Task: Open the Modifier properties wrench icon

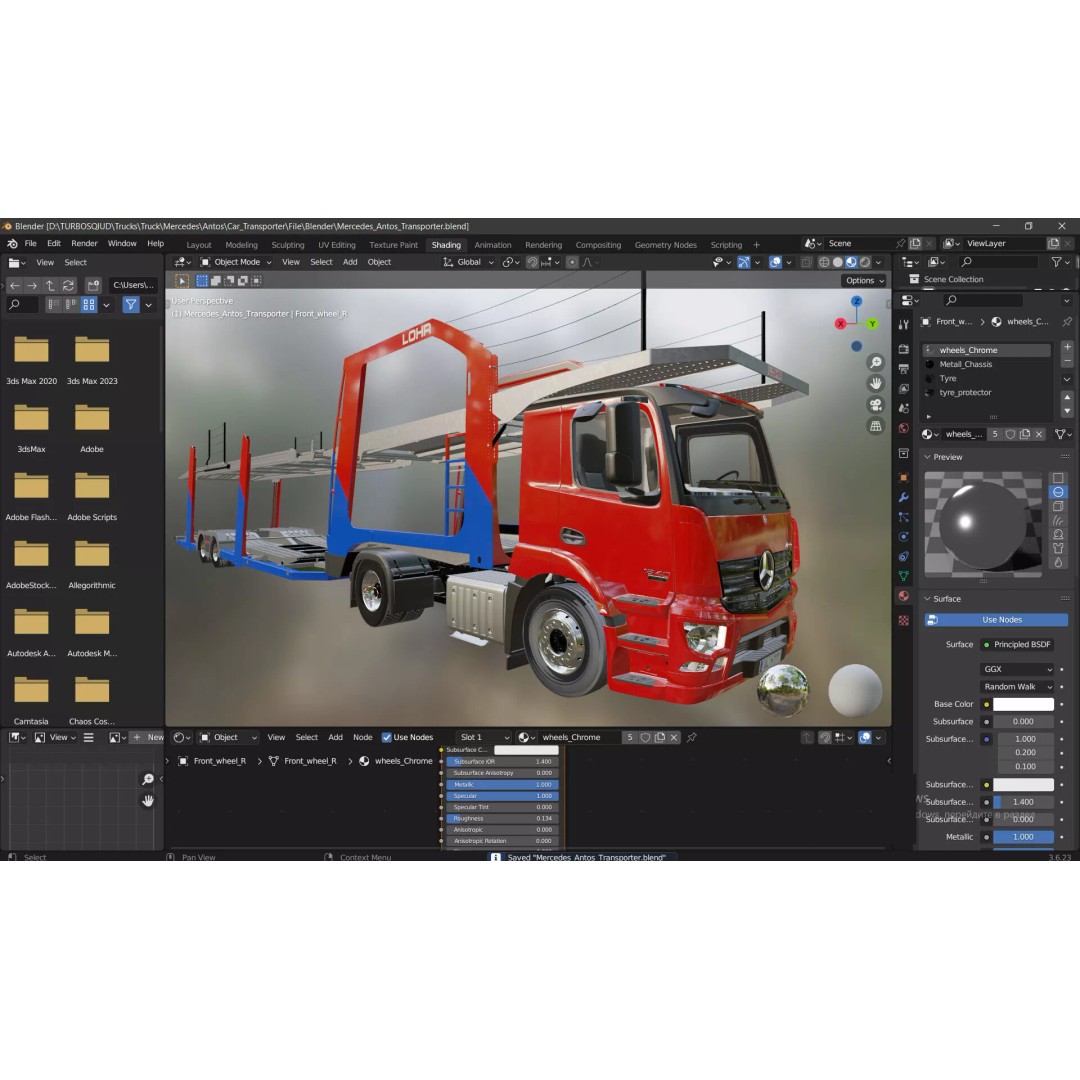Action: 904,497
